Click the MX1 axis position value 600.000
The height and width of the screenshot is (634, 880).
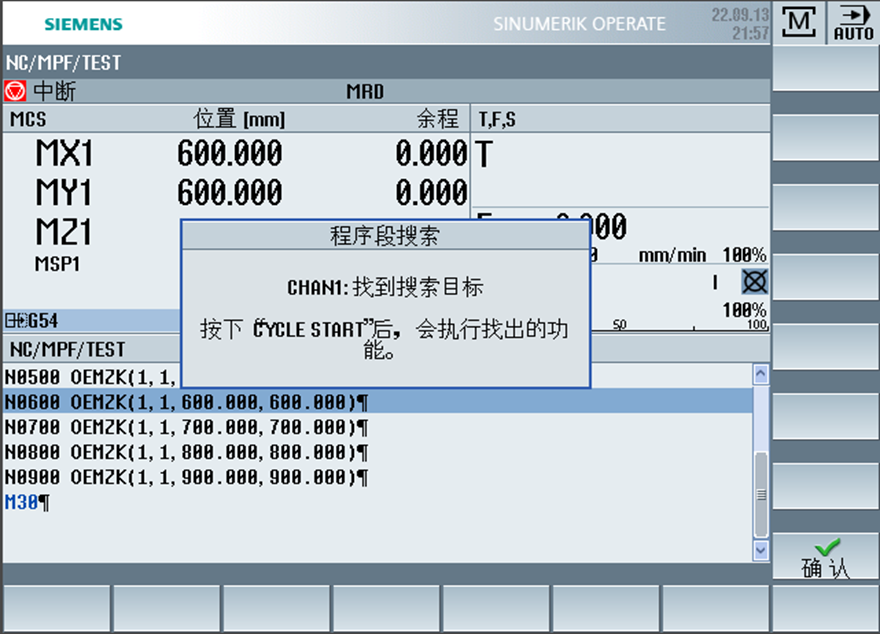tap(230, 153)
